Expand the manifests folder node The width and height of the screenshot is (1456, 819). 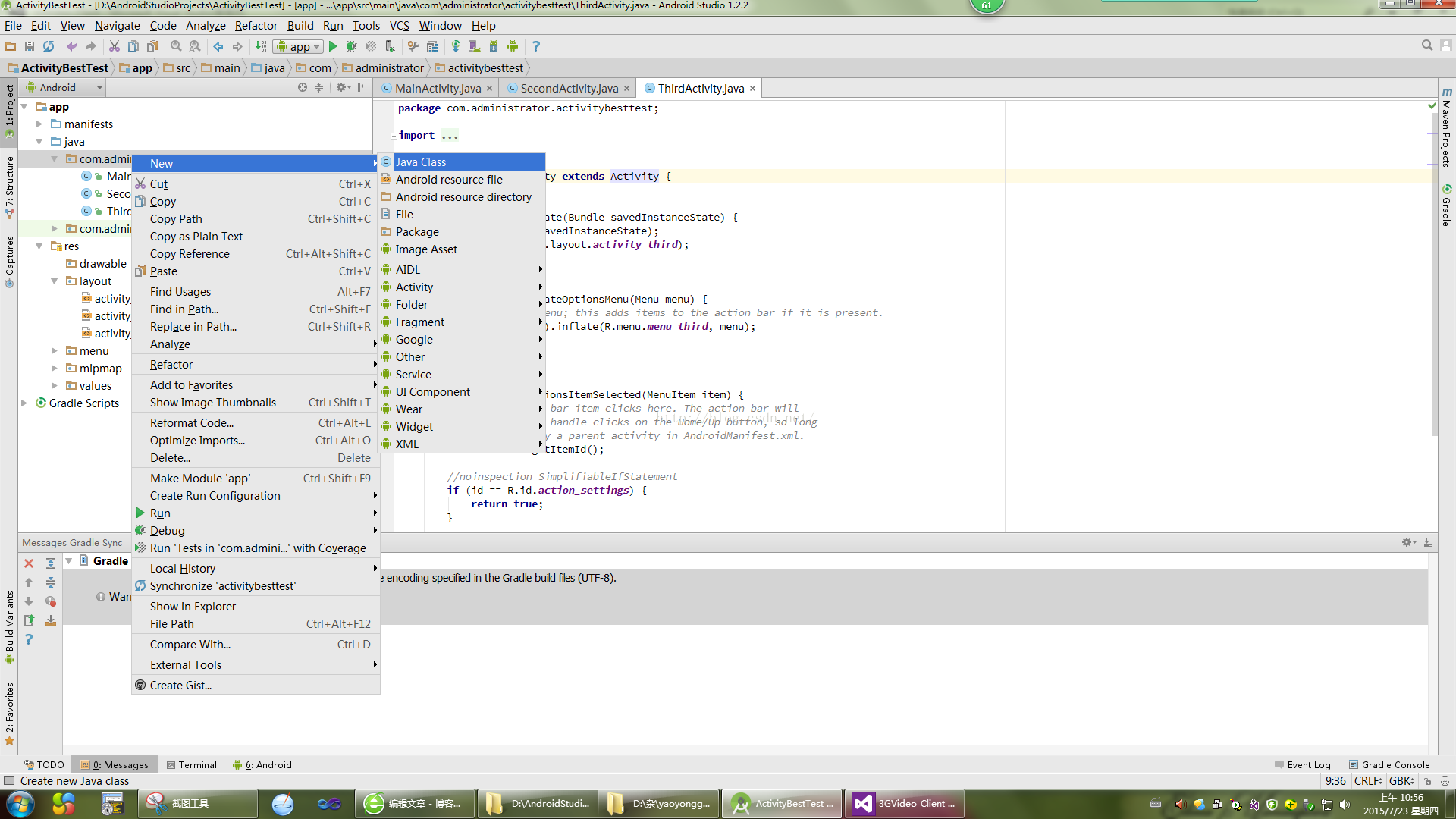pyautogui.click(x=39, y=124)
